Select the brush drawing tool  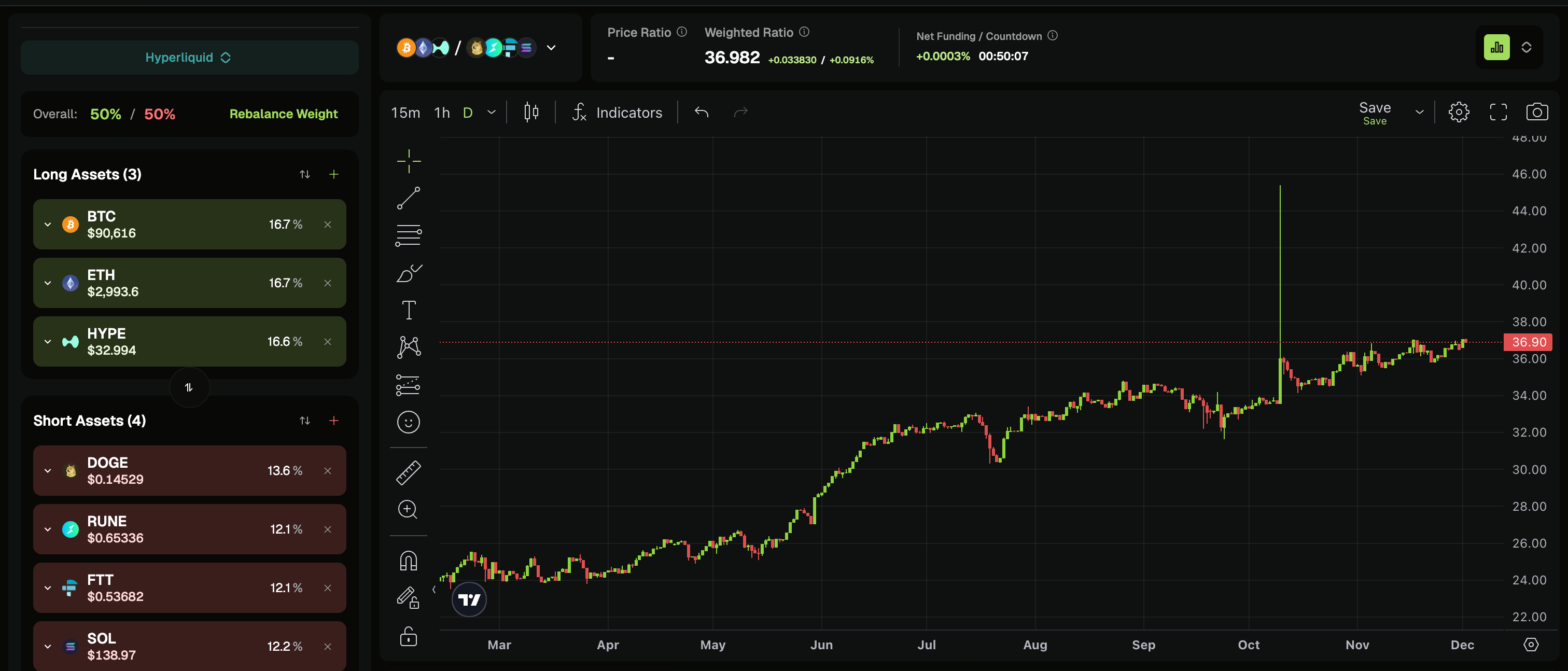409,273
